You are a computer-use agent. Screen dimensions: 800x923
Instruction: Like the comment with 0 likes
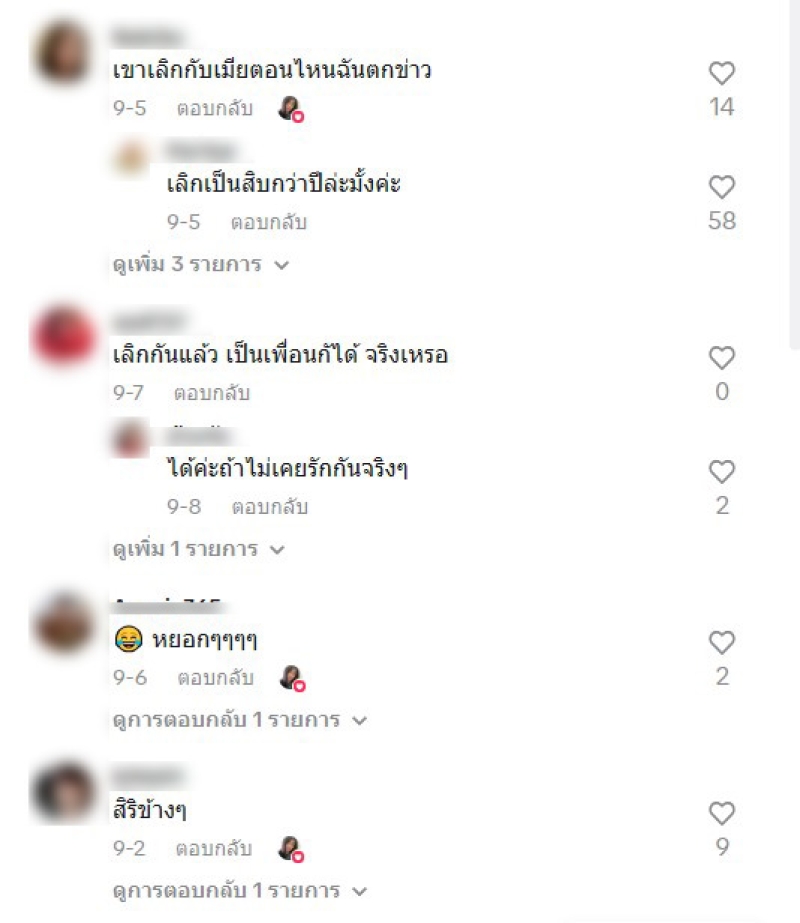coord(721,358)
